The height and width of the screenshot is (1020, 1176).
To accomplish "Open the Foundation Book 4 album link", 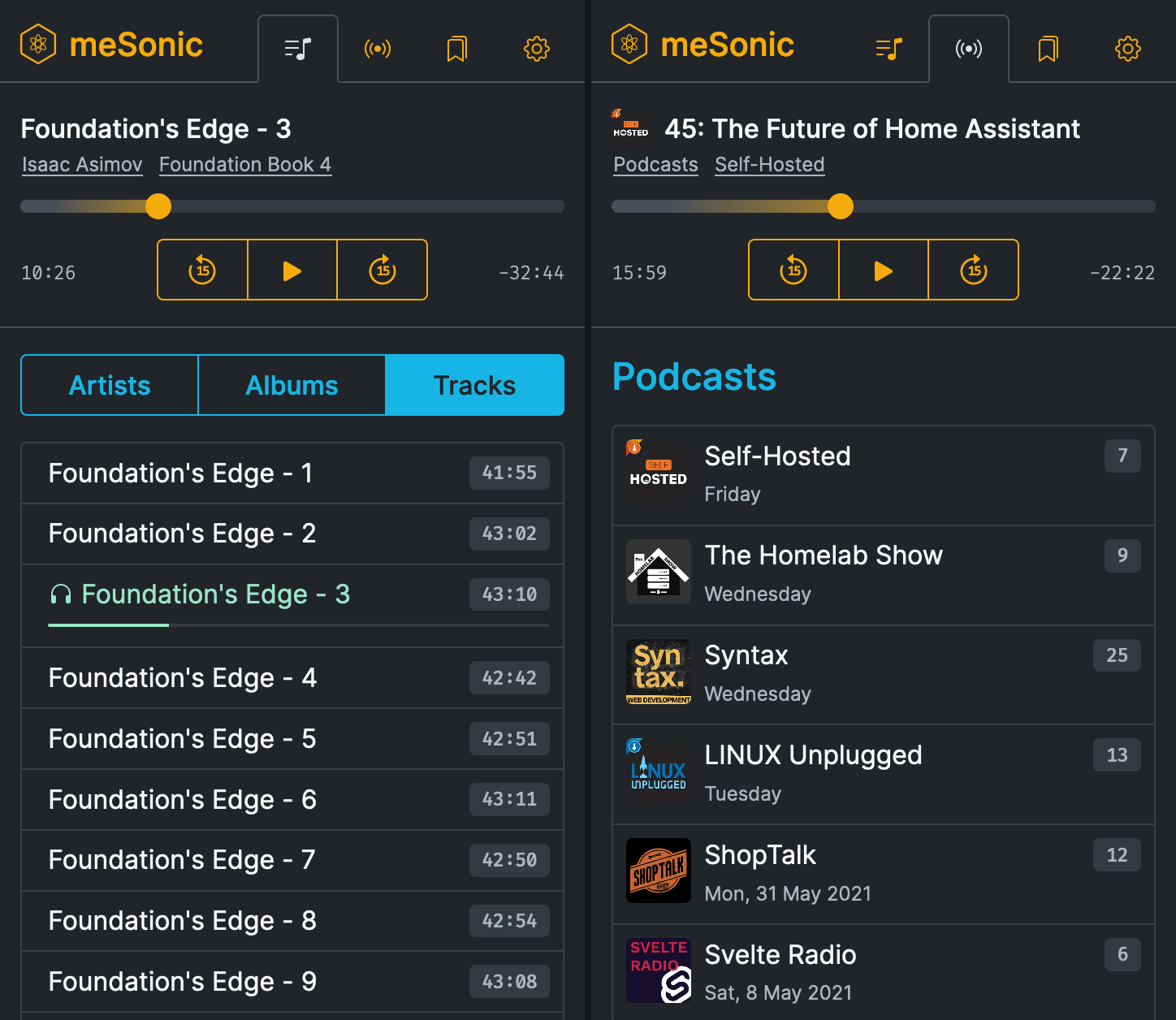I will (245, 165).
